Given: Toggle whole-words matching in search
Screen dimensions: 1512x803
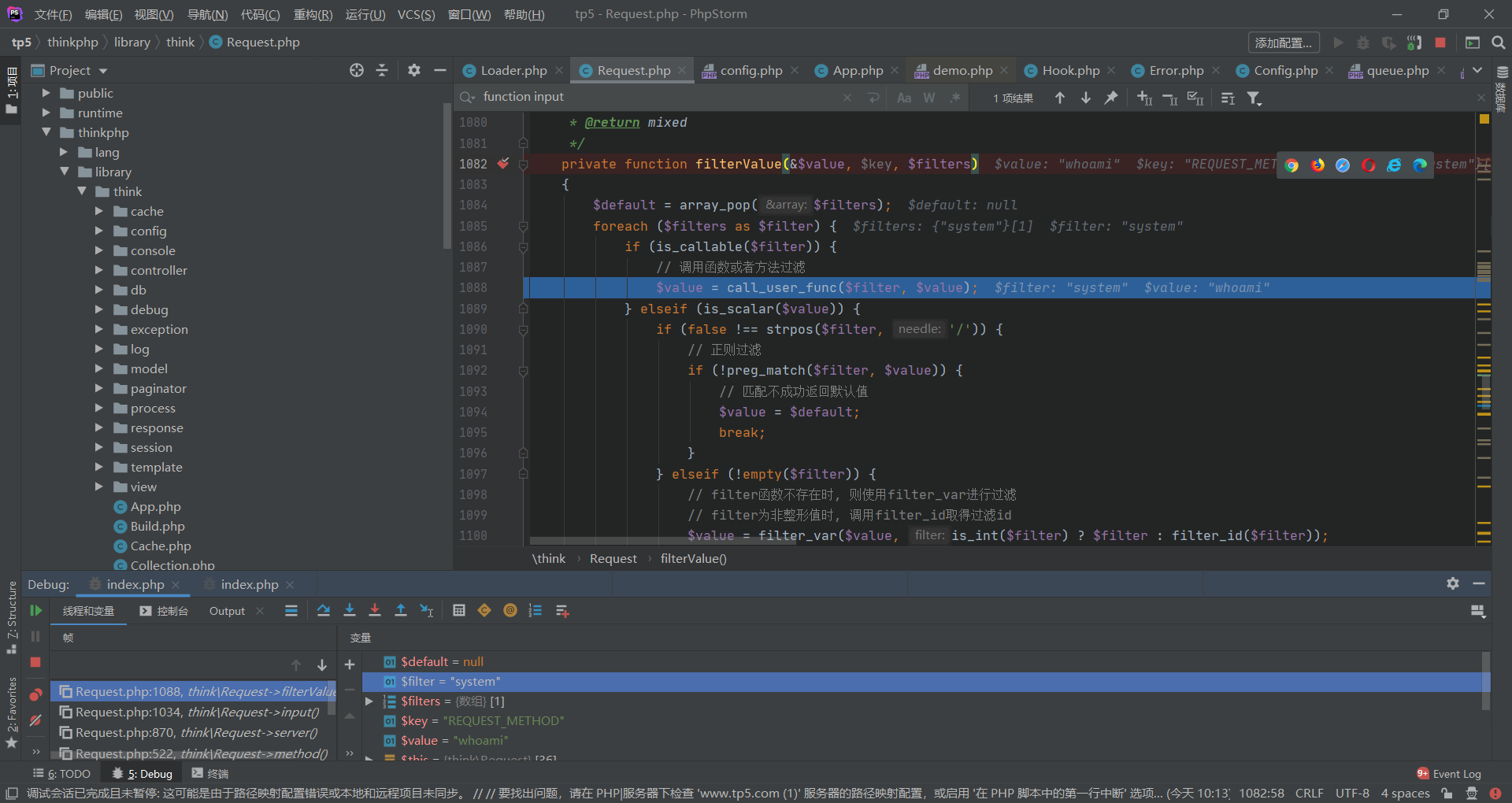Looking at the screenshot, I should (929, 98).
